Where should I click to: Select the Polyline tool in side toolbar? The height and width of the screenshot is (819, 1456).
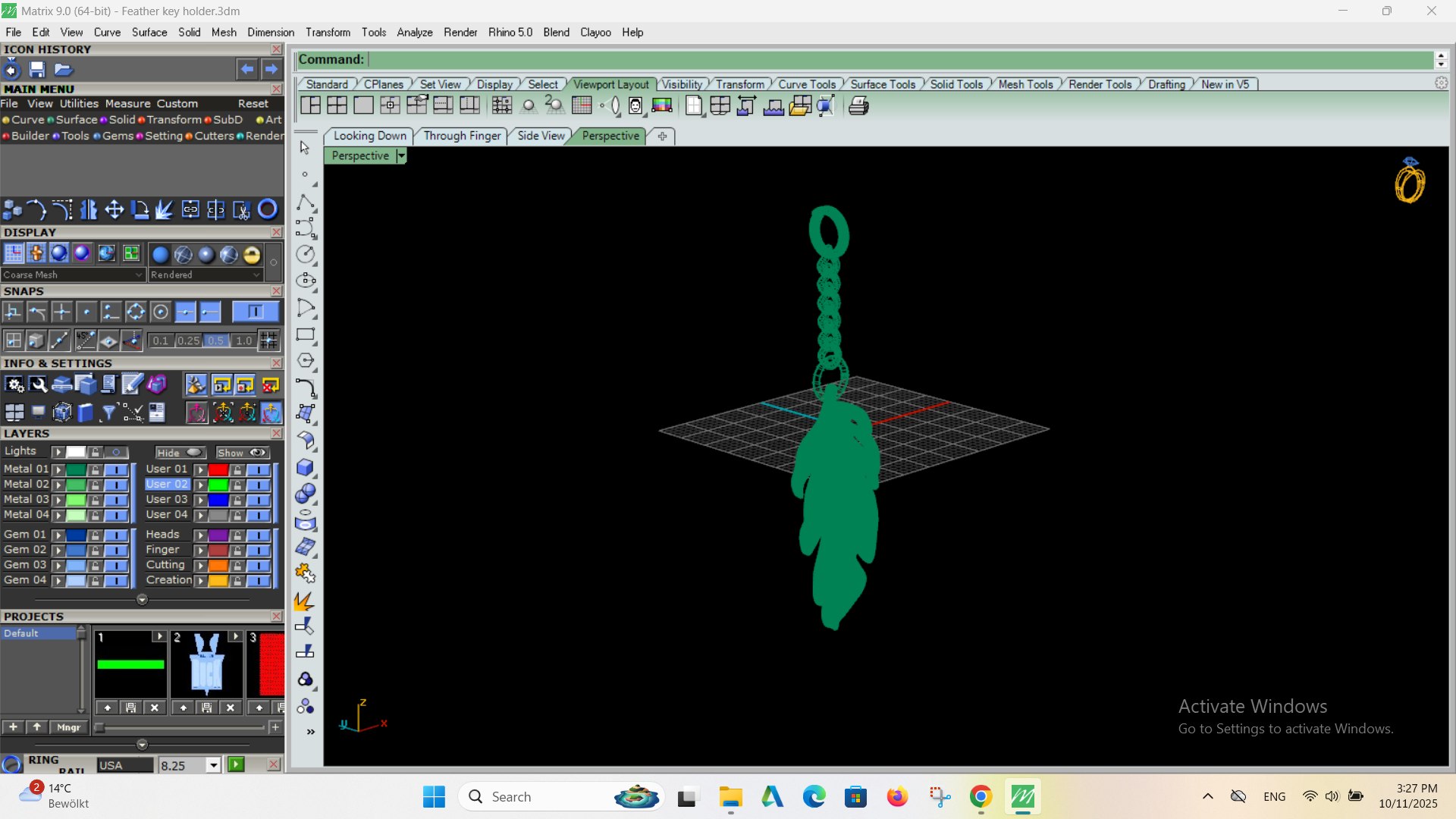(x=306, y=202)
